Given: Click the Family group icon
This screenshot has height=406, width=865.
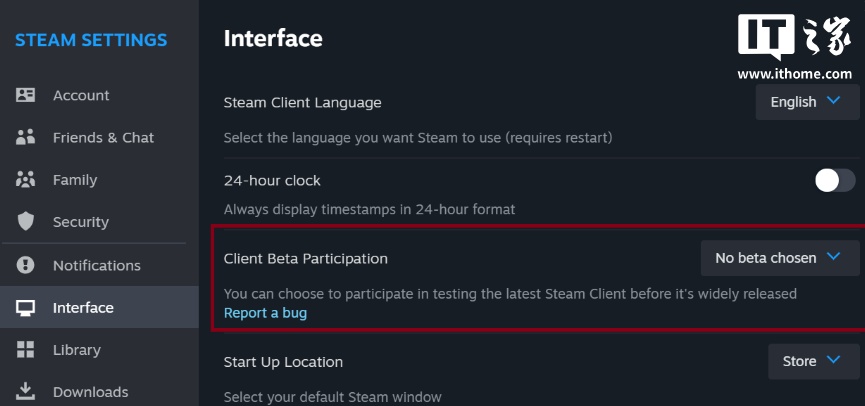Looking at the screenshot, I should (26, 180).
